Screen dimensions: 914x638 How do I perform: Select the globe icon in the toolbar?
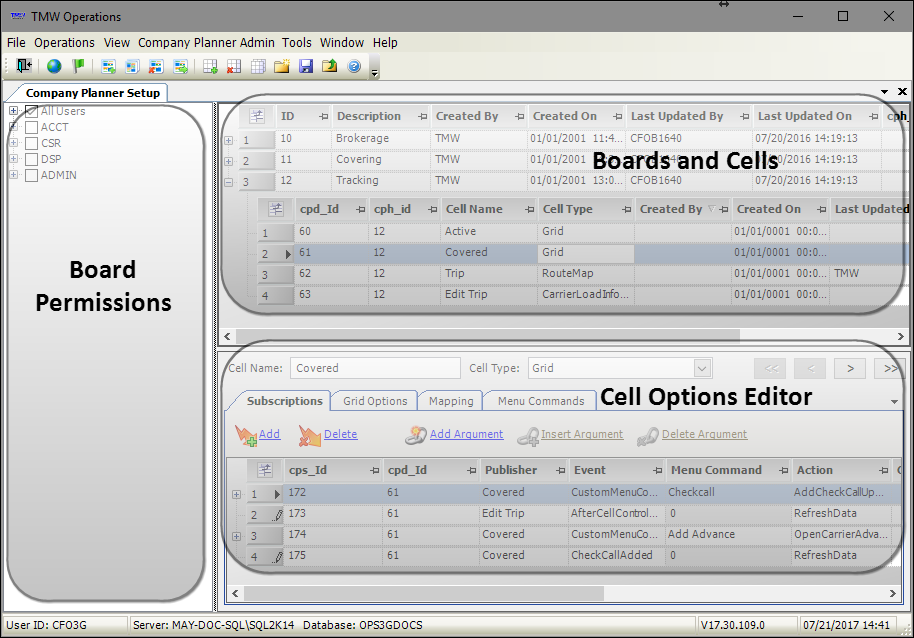point(55,67)
